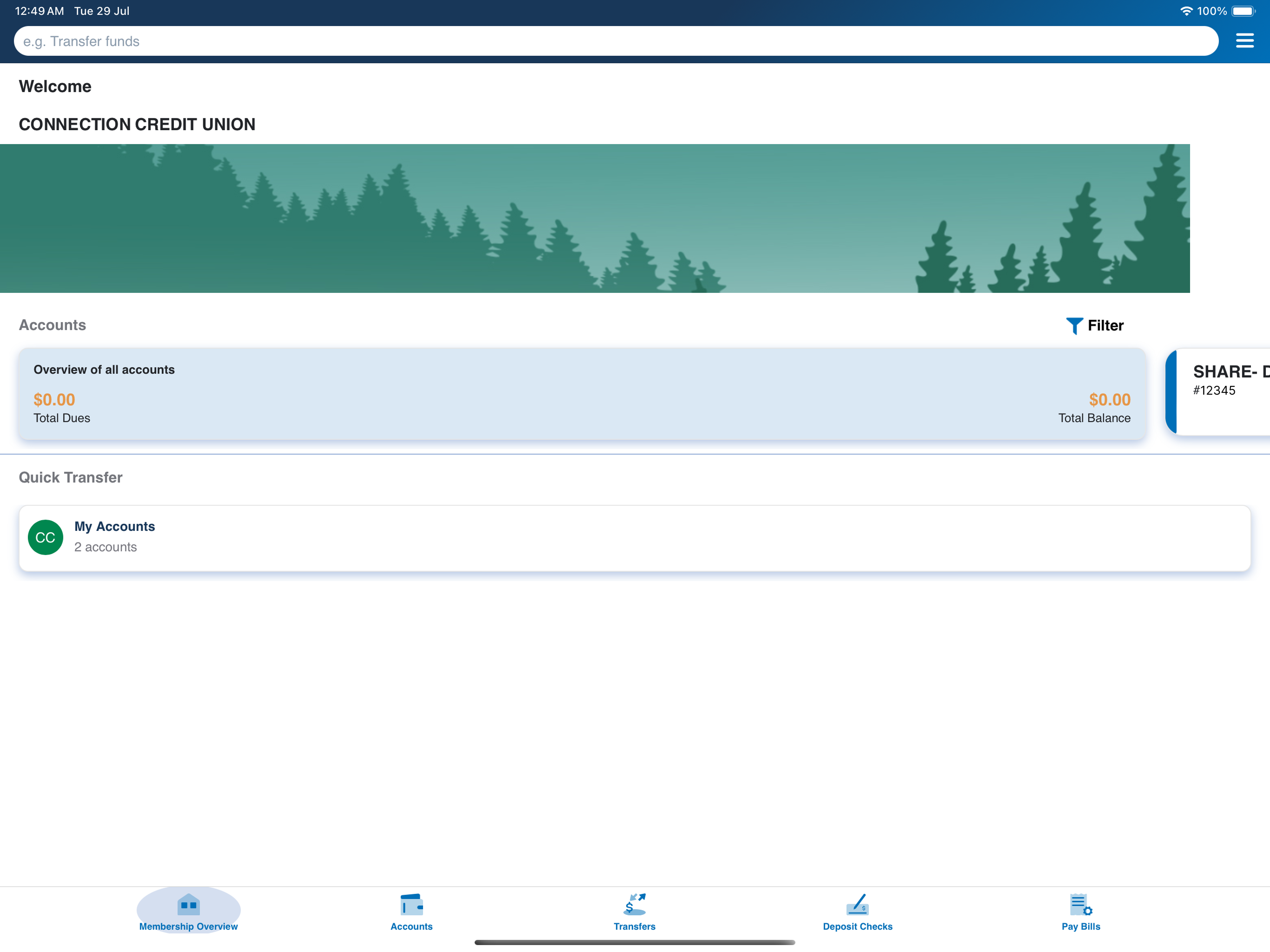Open the Overview of all accounts card

(x=582, y=394)
